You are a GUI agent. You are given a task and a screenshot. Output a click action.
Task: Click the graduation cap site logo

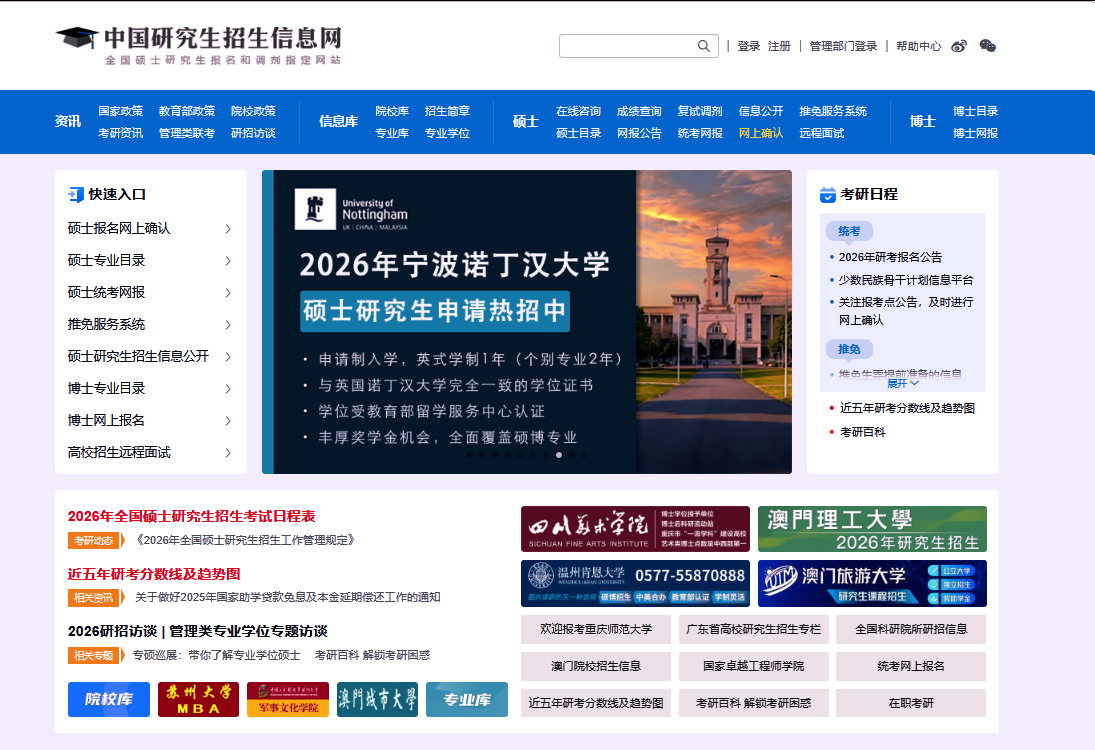[76, 39]
